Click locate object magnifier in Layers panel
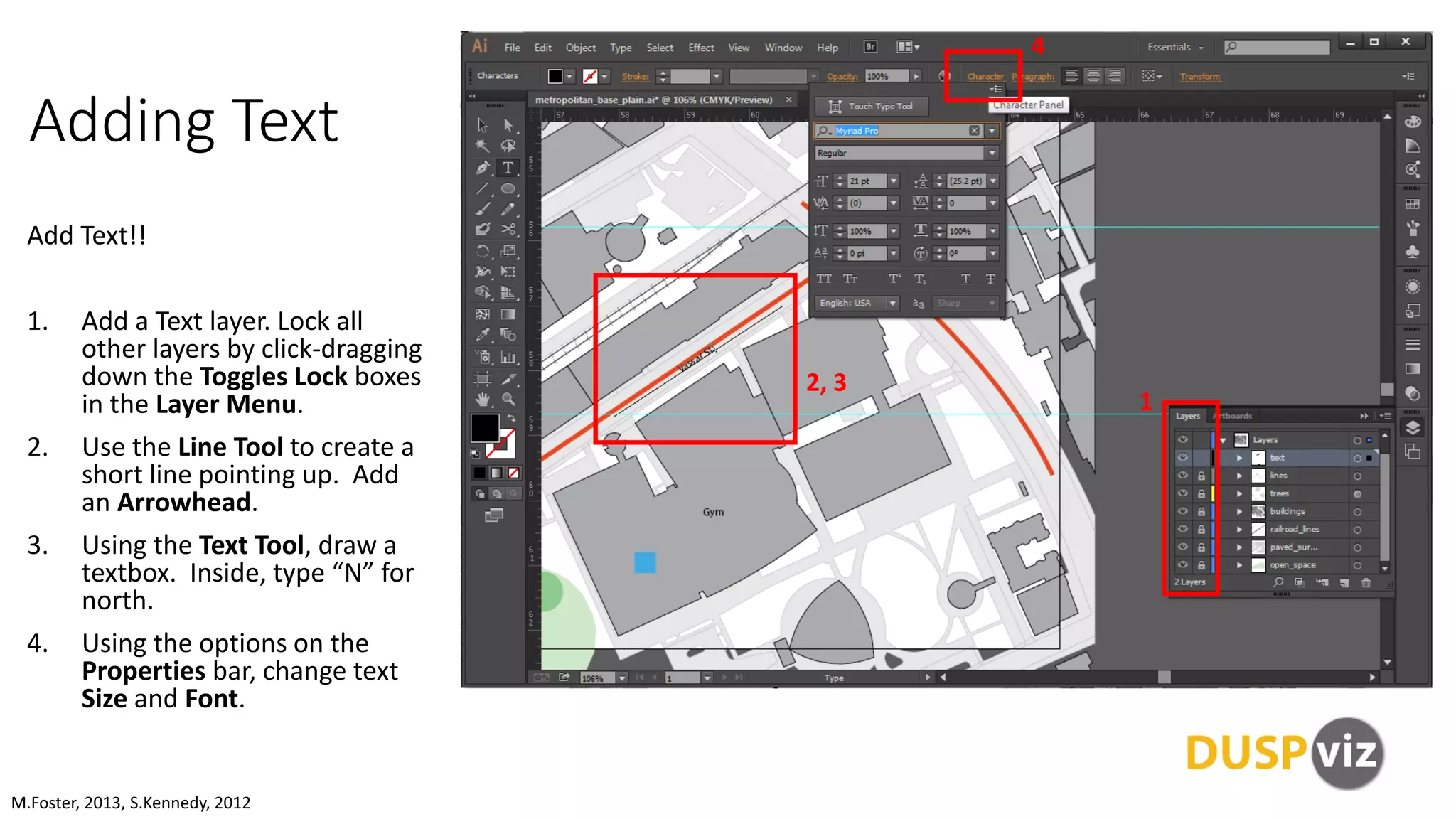Viewport: 1456px width, 819px height. point(1278,582)
